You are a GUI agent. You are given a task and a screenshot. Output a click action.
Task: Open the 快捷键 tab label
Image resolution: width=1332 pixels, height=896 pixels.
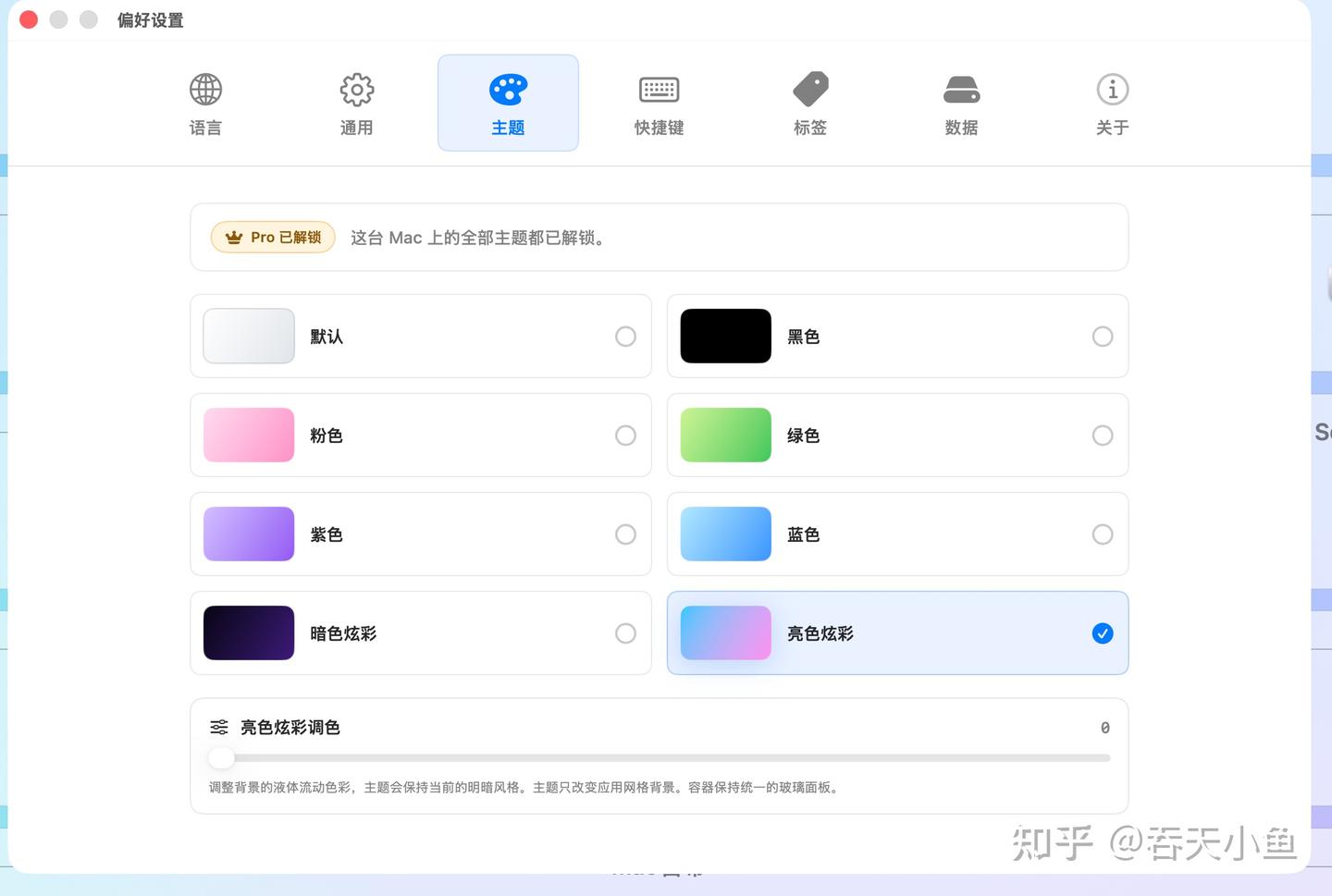(660, 128)
